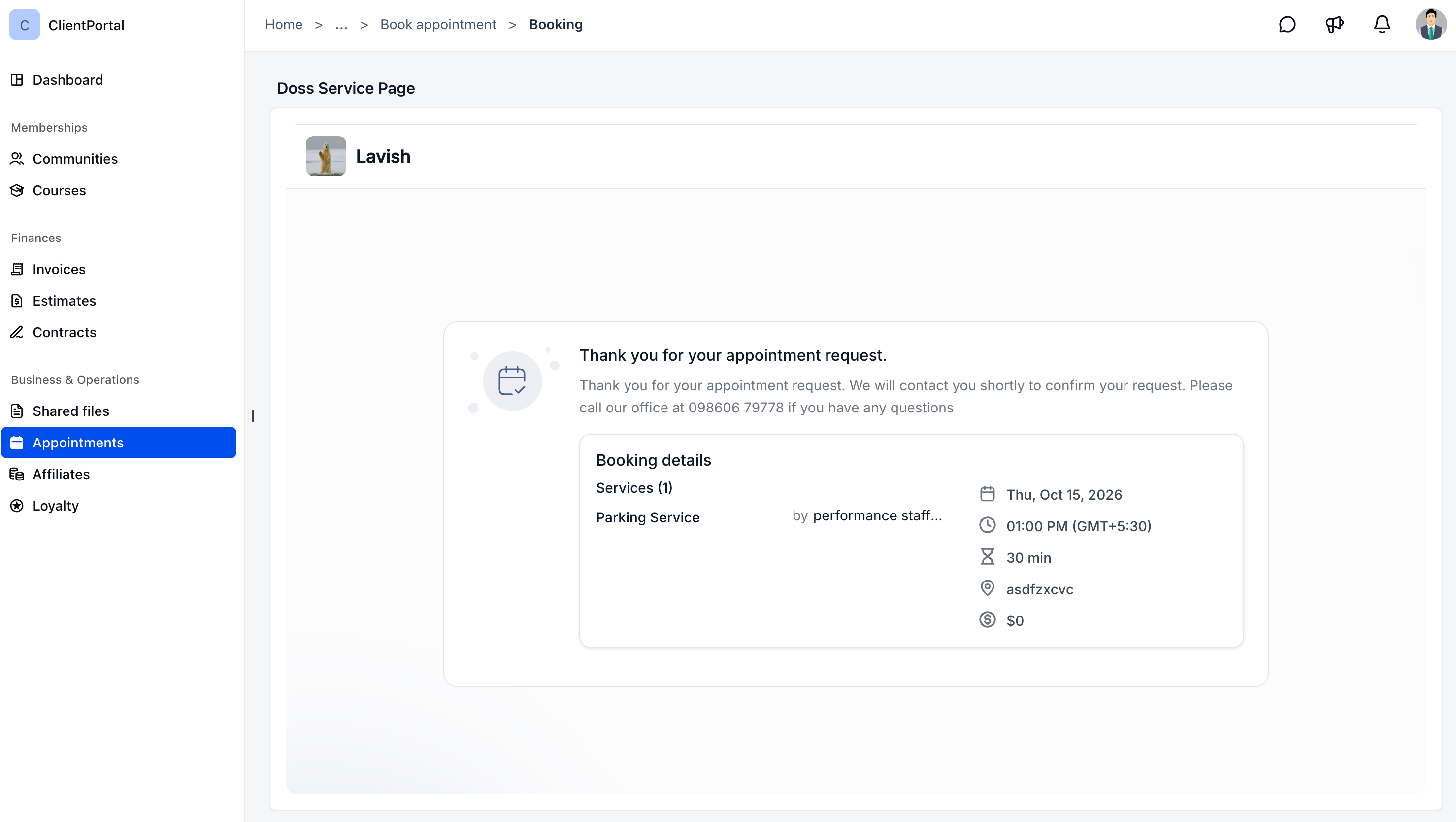This screenshot has width=1456, height=822.
Task: Open Contracts in the sidebar
Action: pos(119,333)
